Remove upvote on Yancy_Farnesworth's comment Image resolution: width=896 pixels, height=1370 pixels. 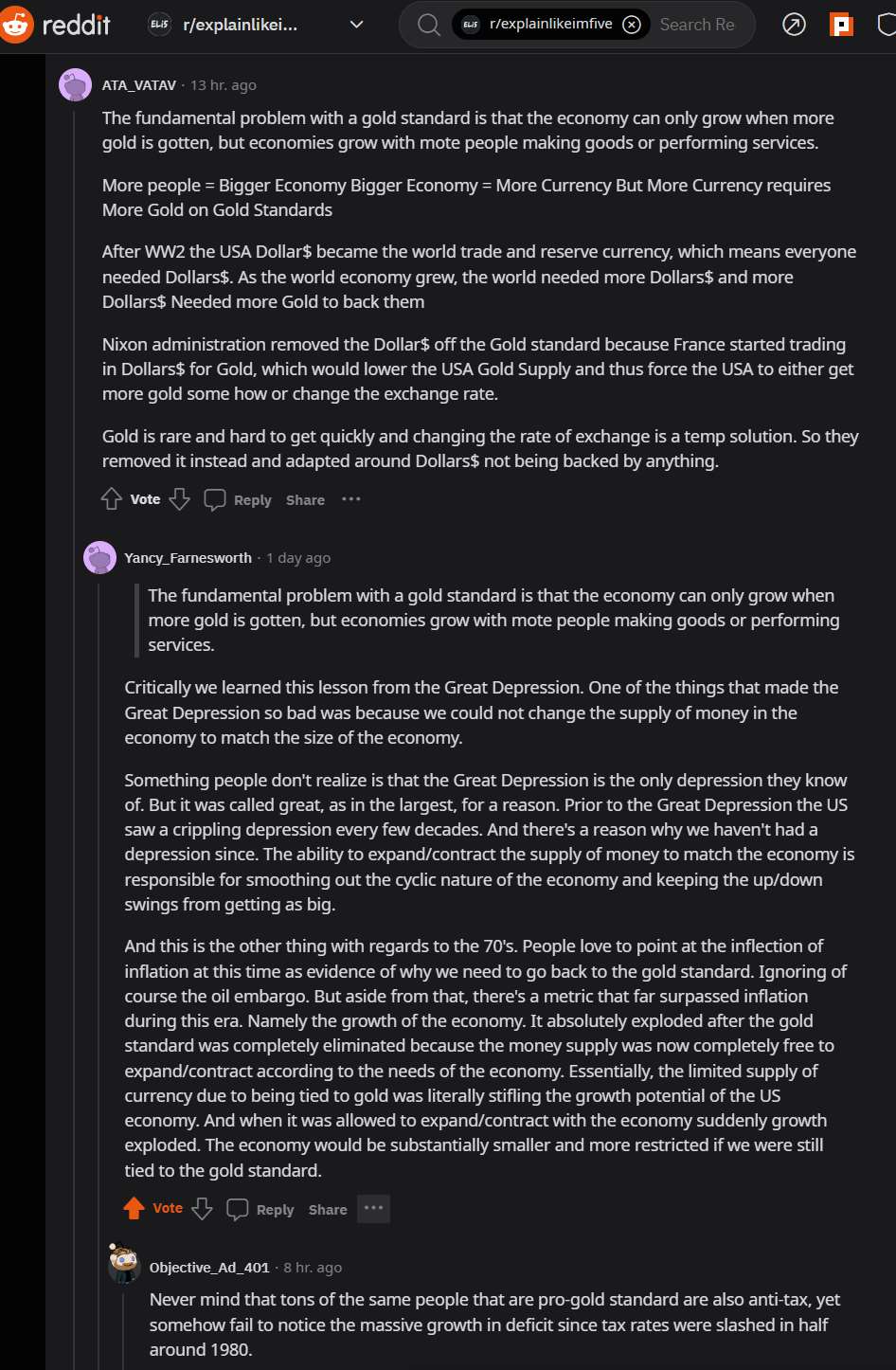click(134, 1208)
